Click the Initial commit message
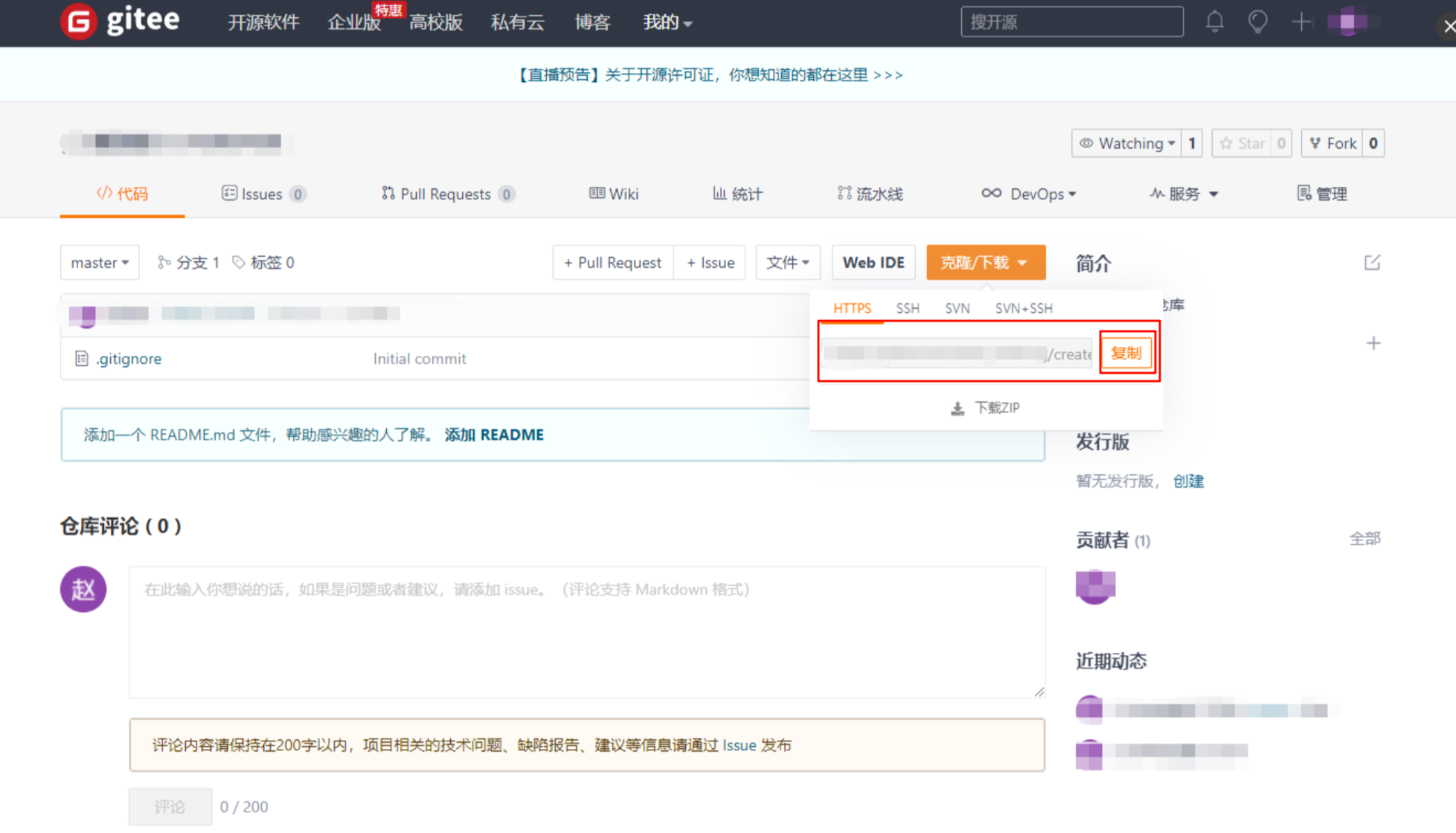 tap(420, 359)
